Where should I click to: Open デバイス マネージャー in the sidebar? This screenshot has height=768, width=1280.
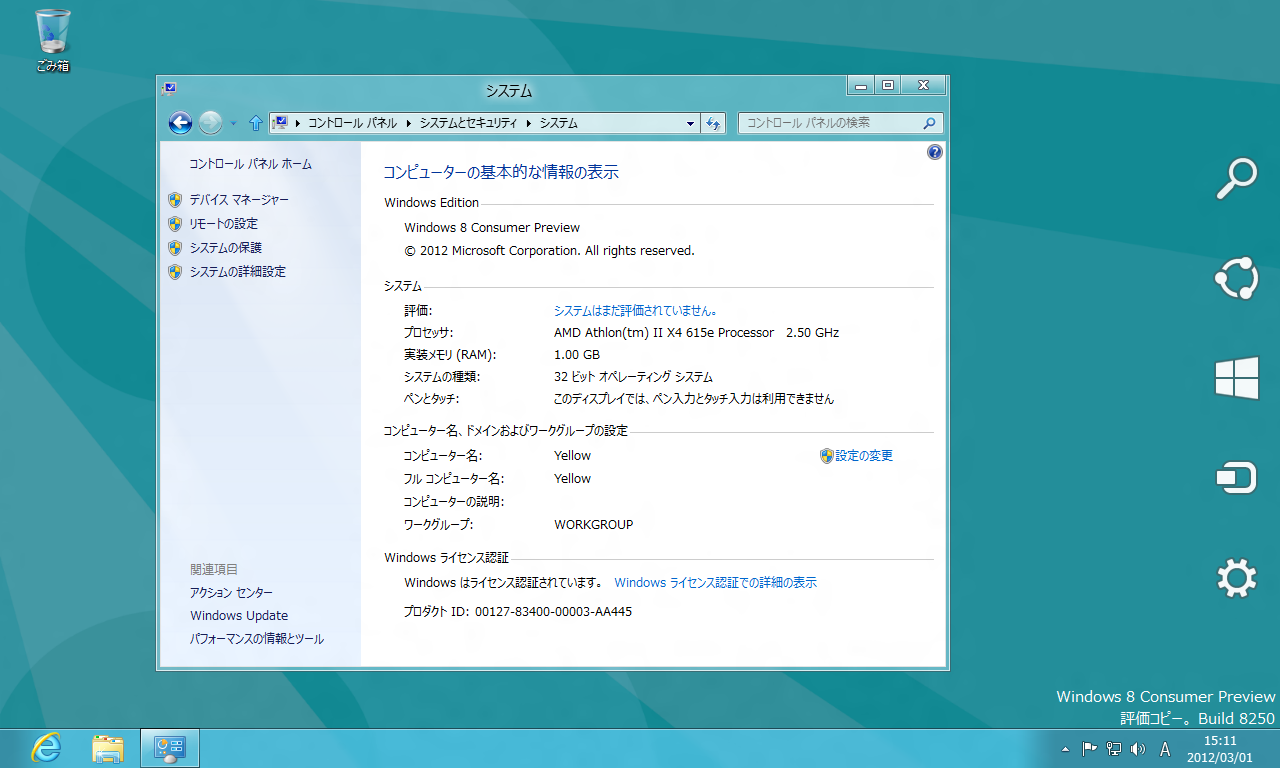click(239, 200)
